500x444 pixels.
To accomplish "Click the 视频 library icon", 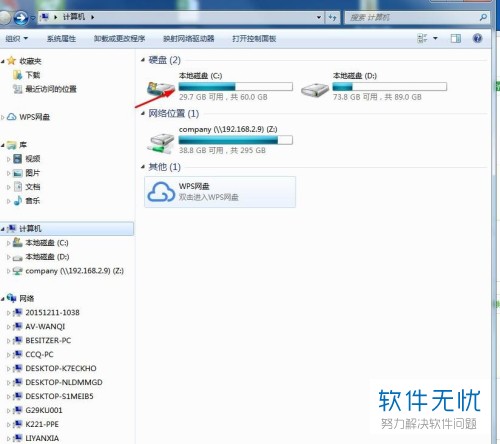I will click(18, 159).
